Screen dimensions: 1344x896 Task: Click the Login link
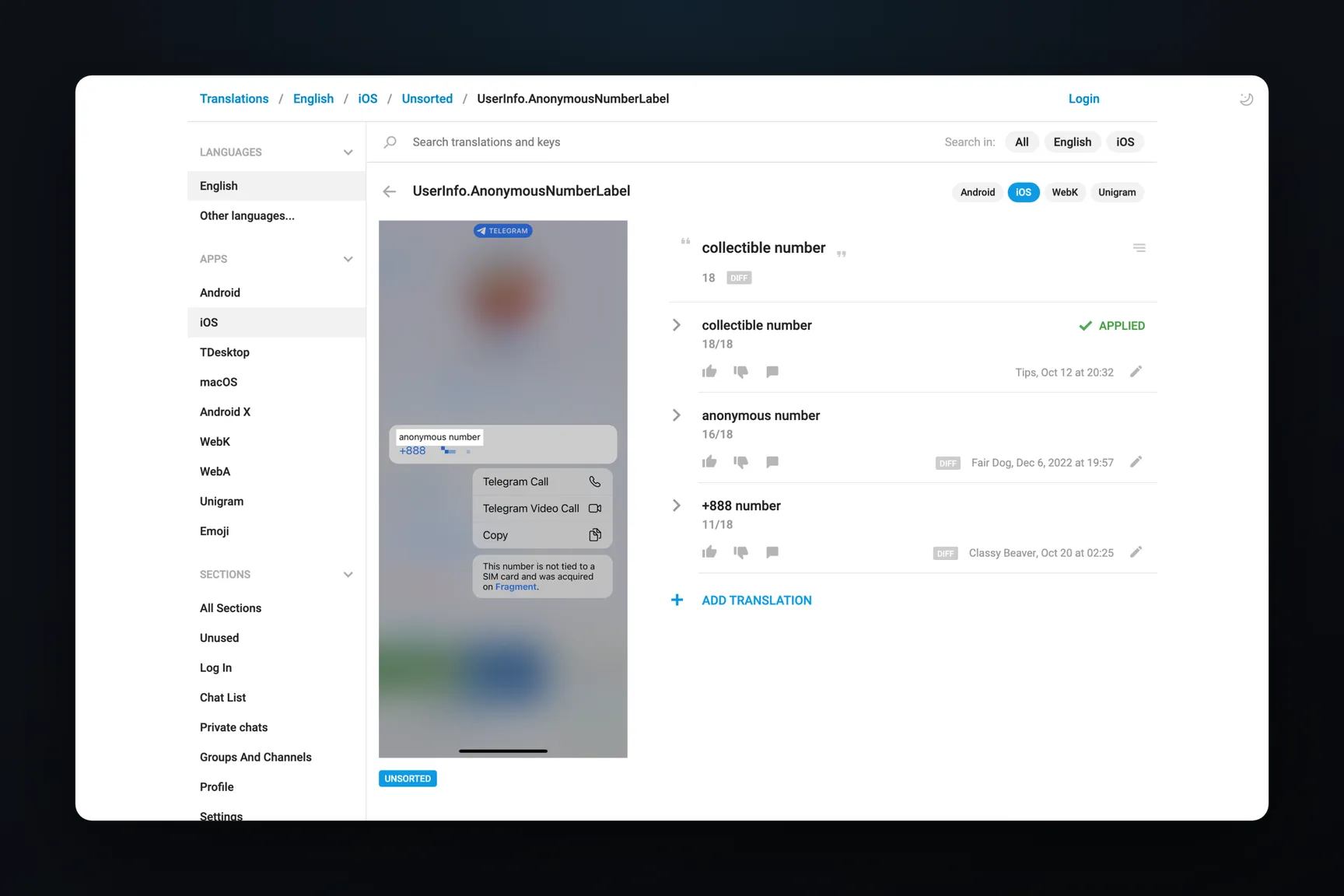(1083, 99)
